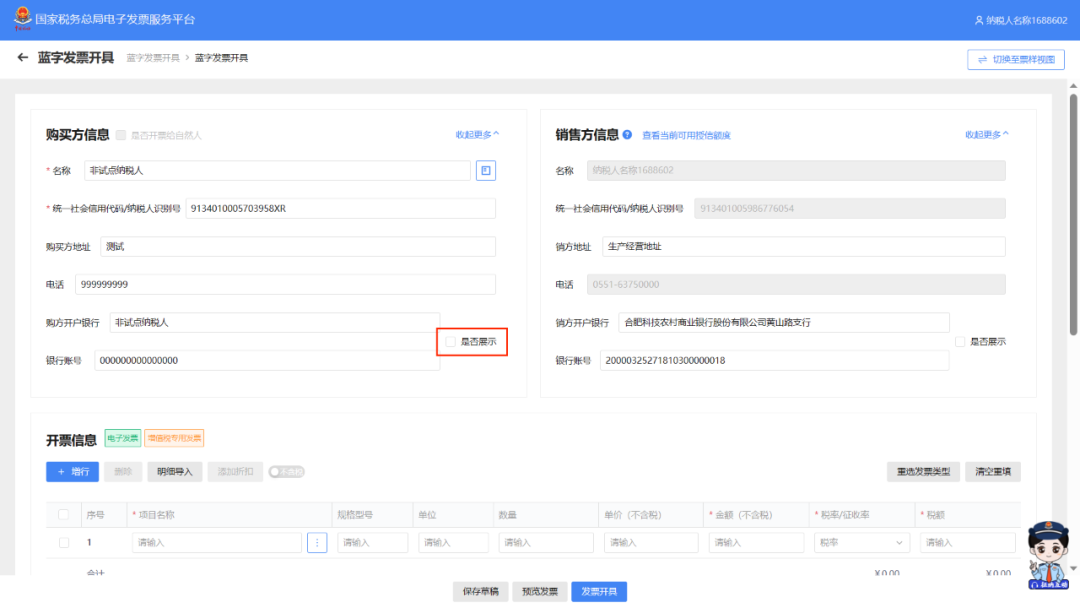Screen dimensions: 1080x608
Task: Open the 税率 dropdown in row 1
Action: [861, 543]
